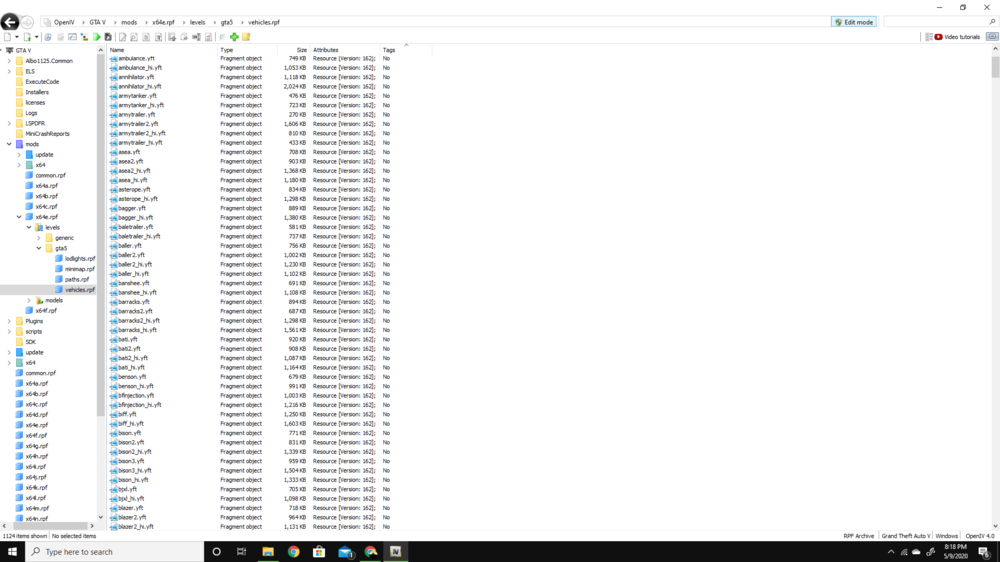Image resolution: width=1000 pixels, height=562 pixels.
Task: Open Task View from taskbar
Action: pyautogui.click(x=242, y=552)
